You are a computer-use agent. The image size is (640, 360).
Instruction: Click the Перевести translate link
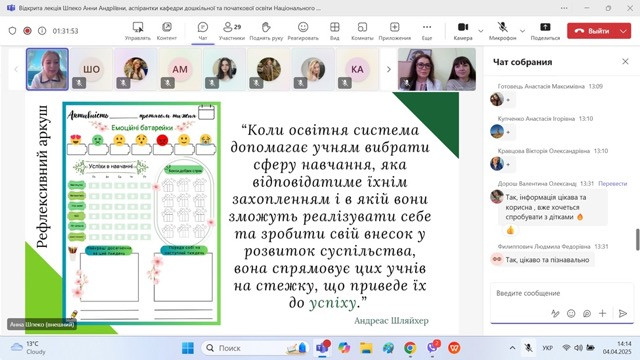pos(612,184)
